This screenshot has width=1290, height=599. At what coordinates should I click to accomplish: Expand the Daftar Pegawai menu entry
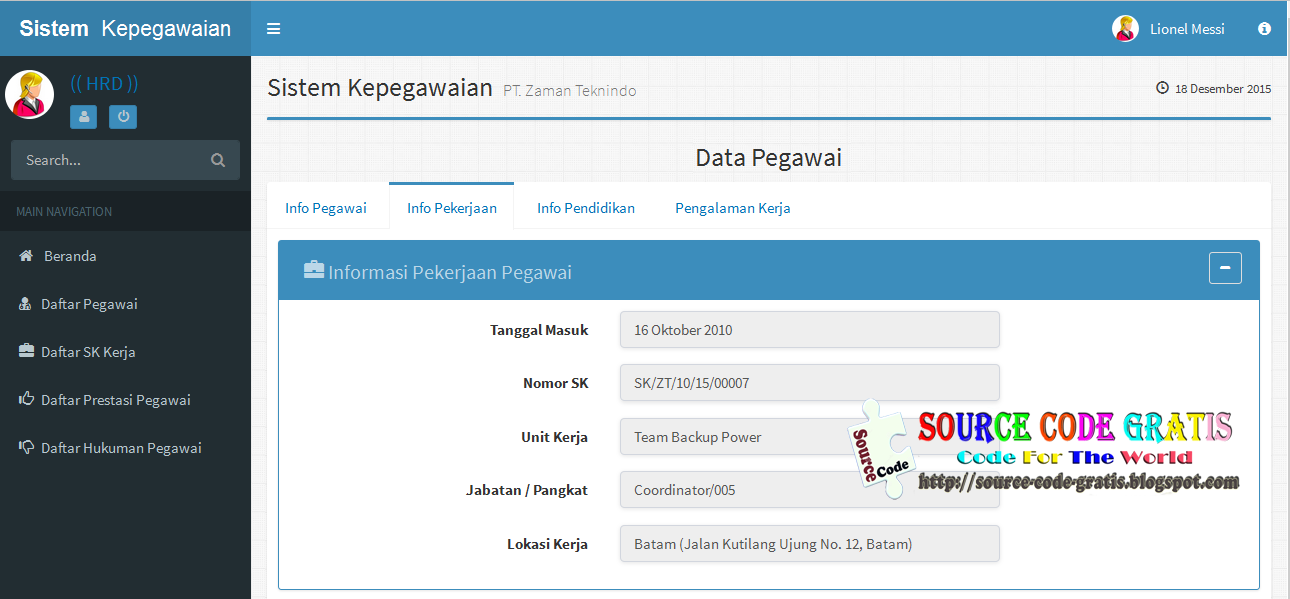point(90,304)
